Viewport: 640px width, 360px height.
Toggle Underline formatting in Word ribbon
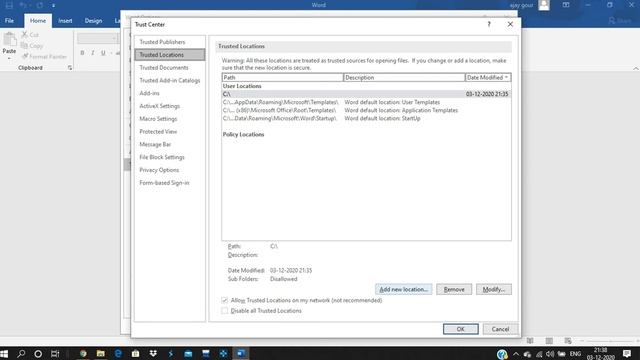[x=103, y=53]
